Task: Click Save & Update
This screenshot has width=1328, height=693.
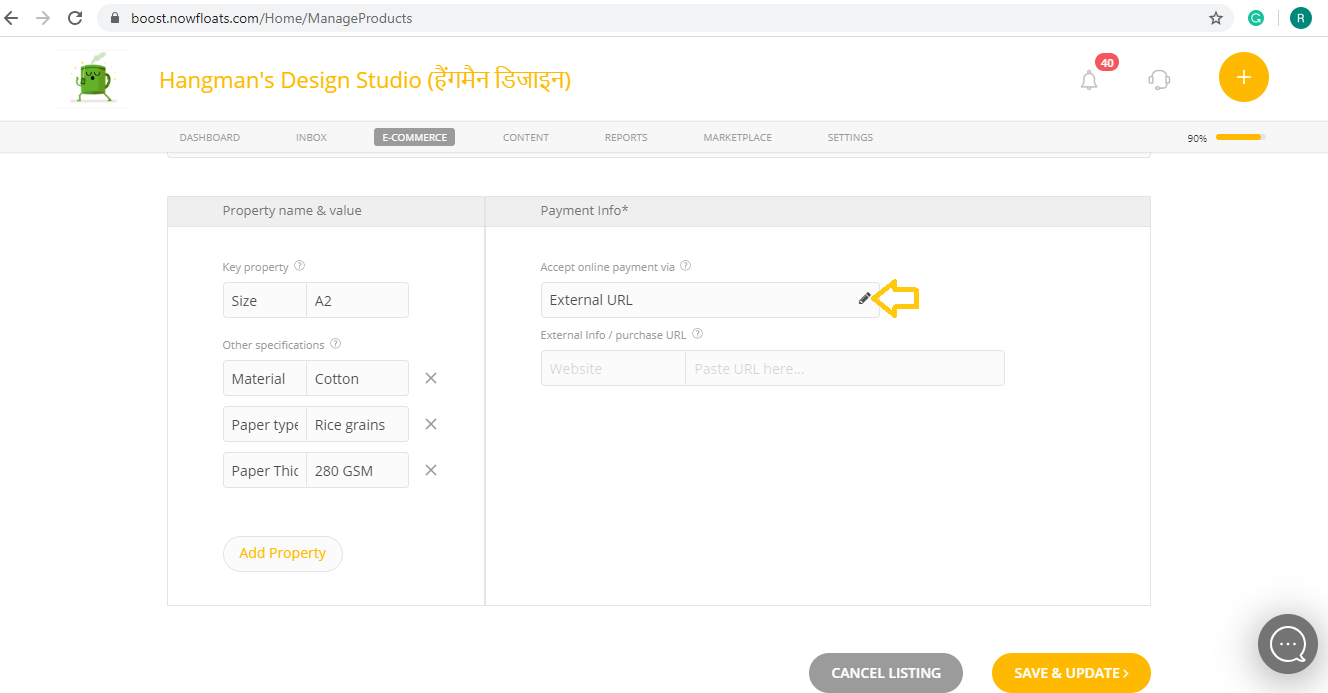Action: [x=1071, y=673]
